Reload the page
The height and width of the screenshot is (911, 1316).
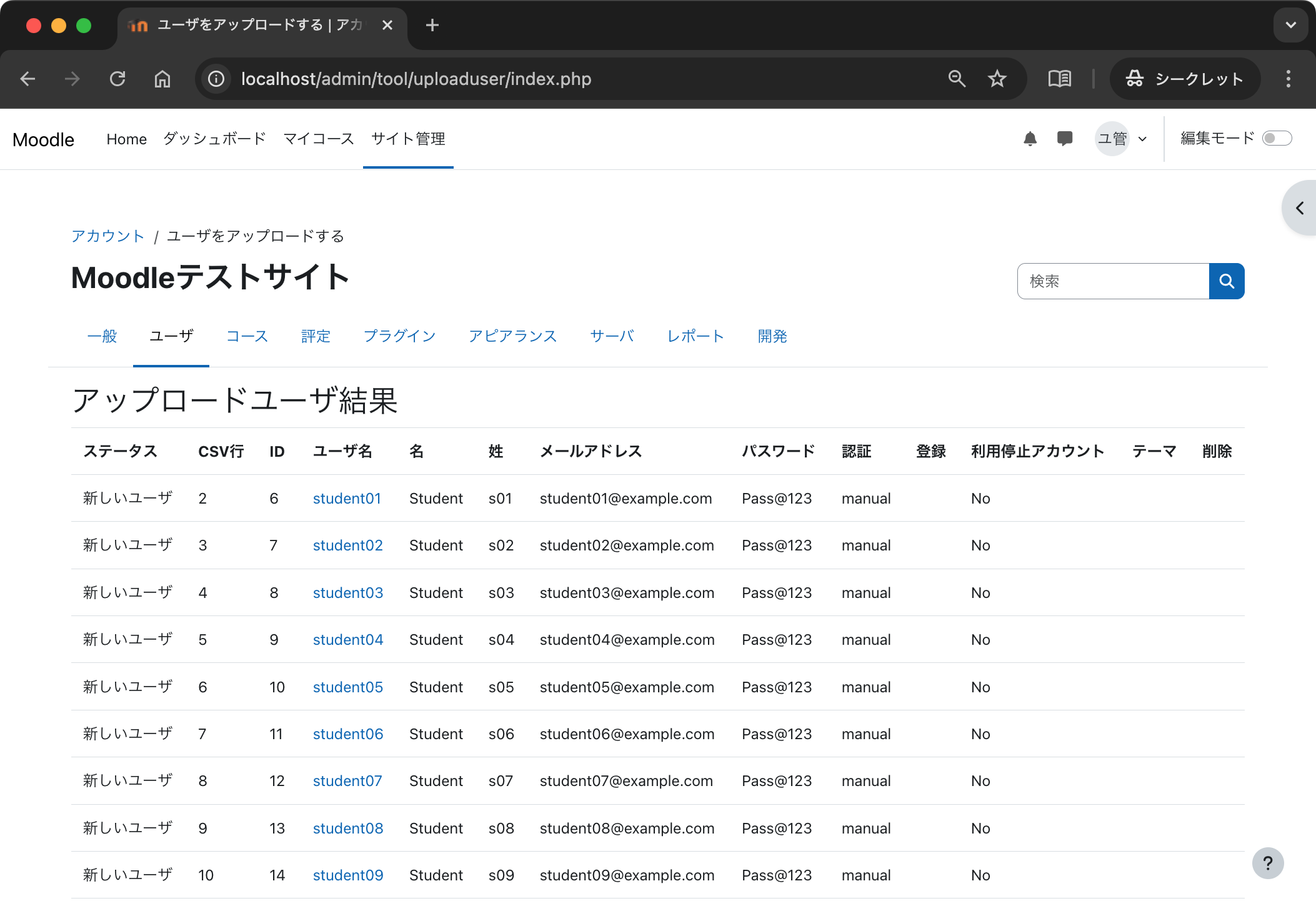point(117,79)
